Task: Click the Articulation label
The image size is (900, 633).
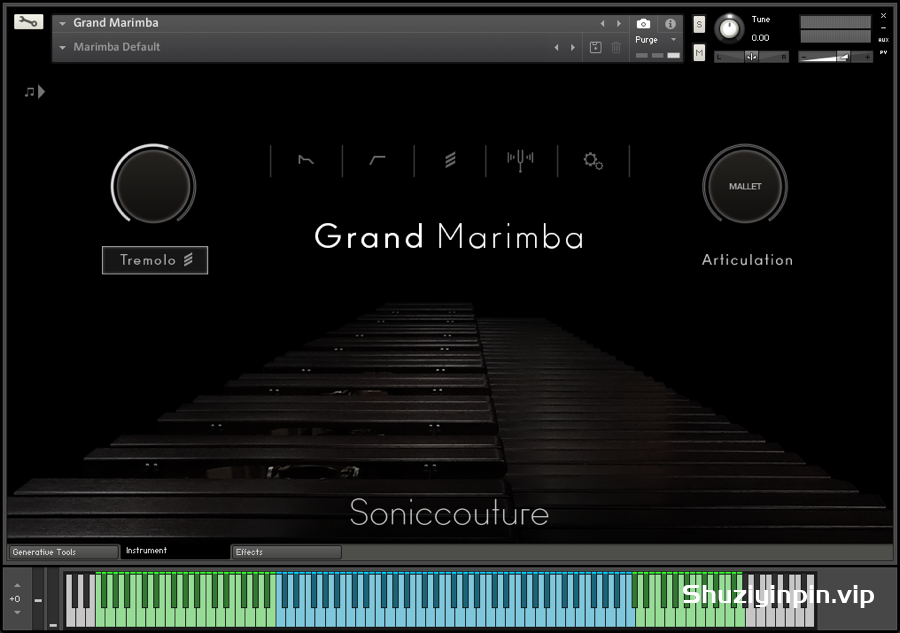Action: pos(747,260)
